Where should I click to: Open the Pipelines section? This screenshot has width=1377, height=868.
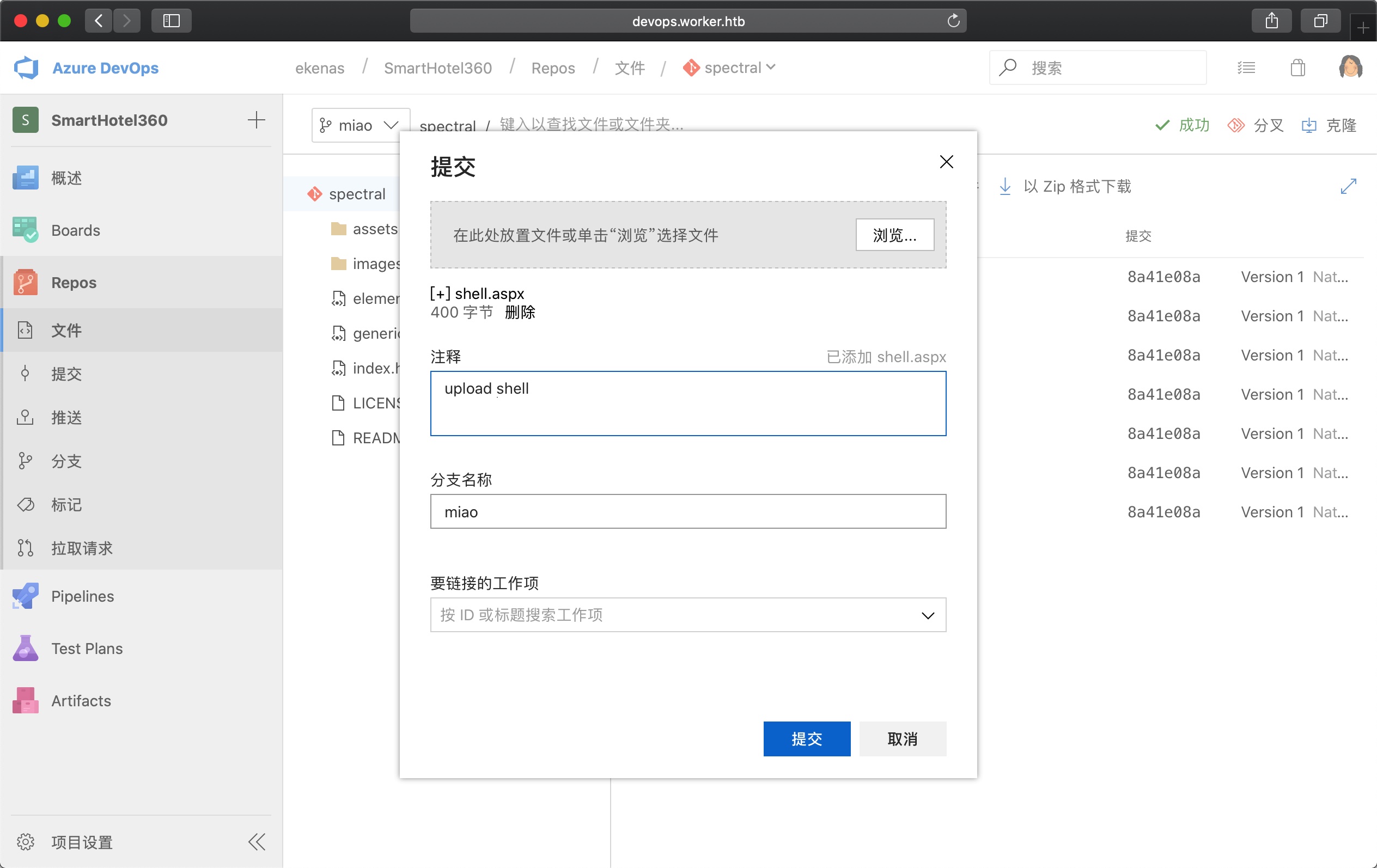(82, 596)
